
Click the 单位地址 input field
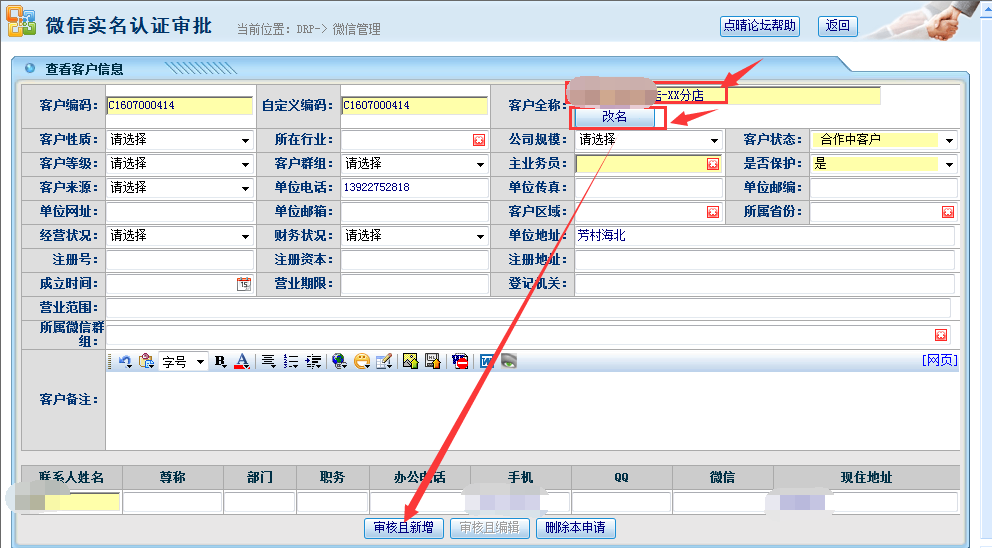tap(764, 236)
